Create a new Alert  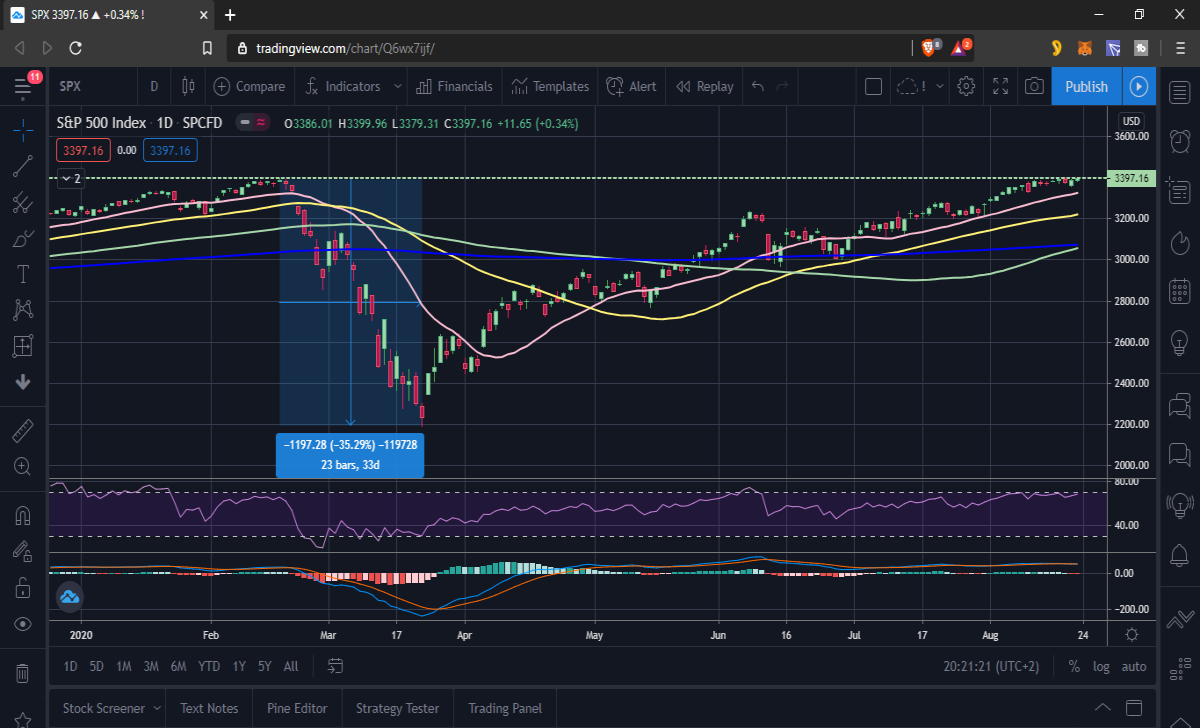[631, 87]
